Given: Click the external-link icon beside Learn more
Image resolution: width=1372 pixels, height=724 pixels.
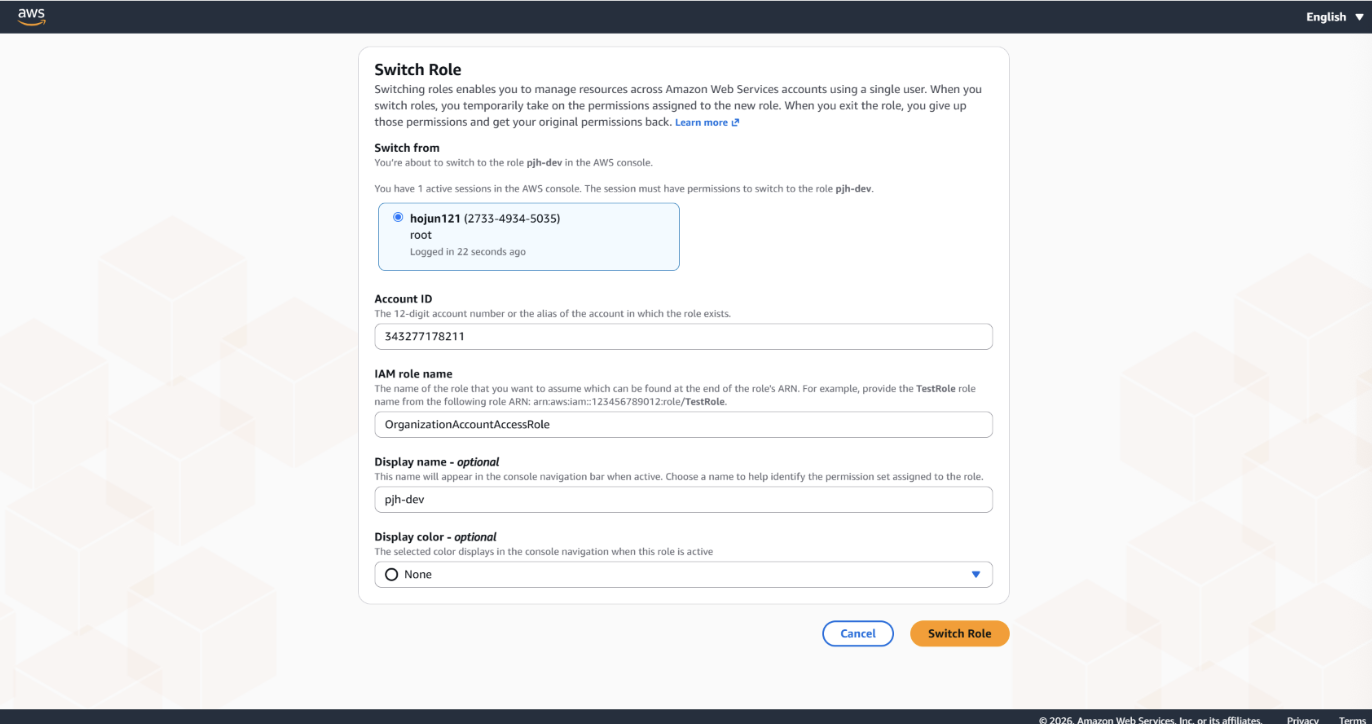Looking at the screenshot, I should [736, 123].
